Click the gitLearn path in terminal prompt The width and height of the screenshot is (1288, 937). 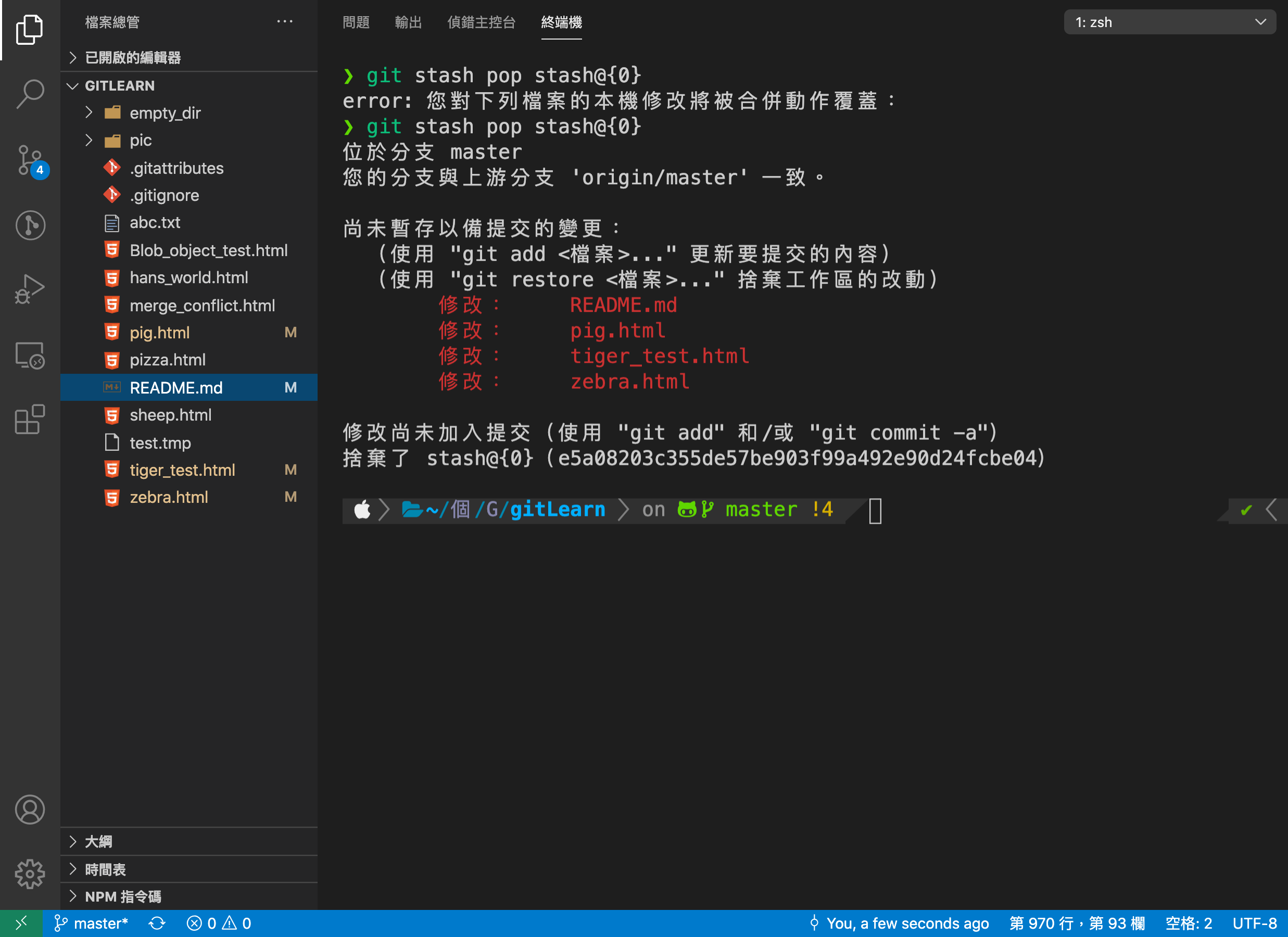(x=557, y=510)
